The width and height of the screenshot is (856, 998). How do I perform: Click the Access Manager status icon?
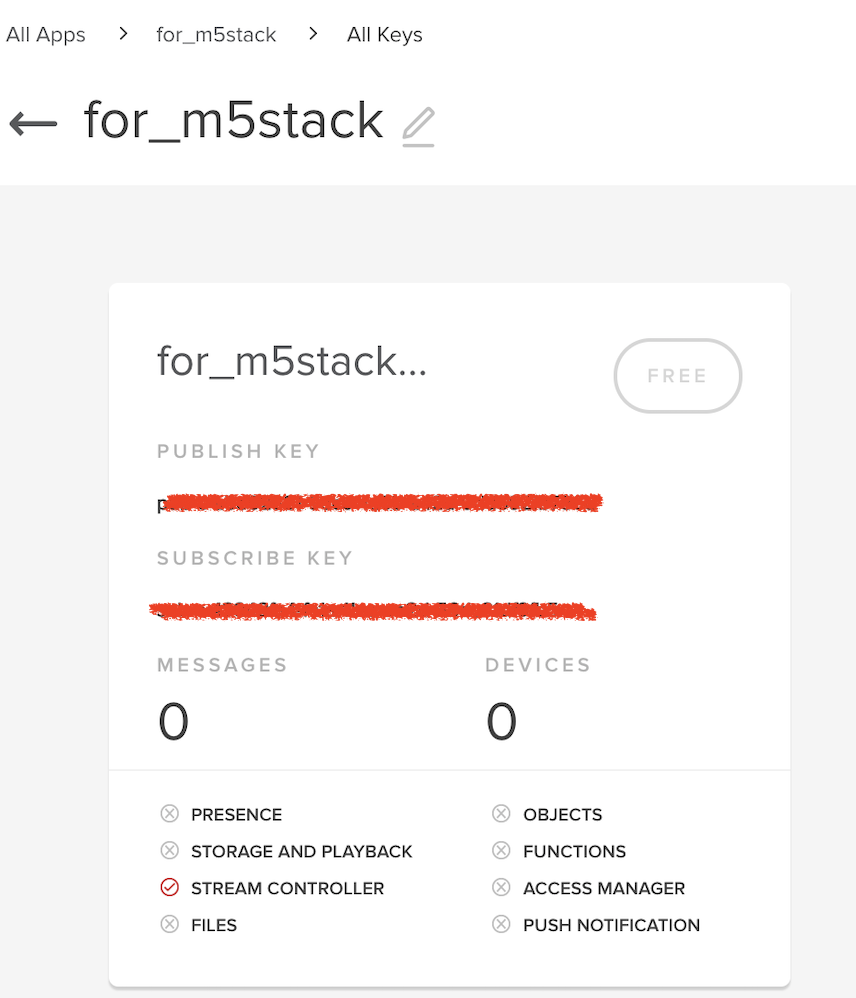click(501, 888)
